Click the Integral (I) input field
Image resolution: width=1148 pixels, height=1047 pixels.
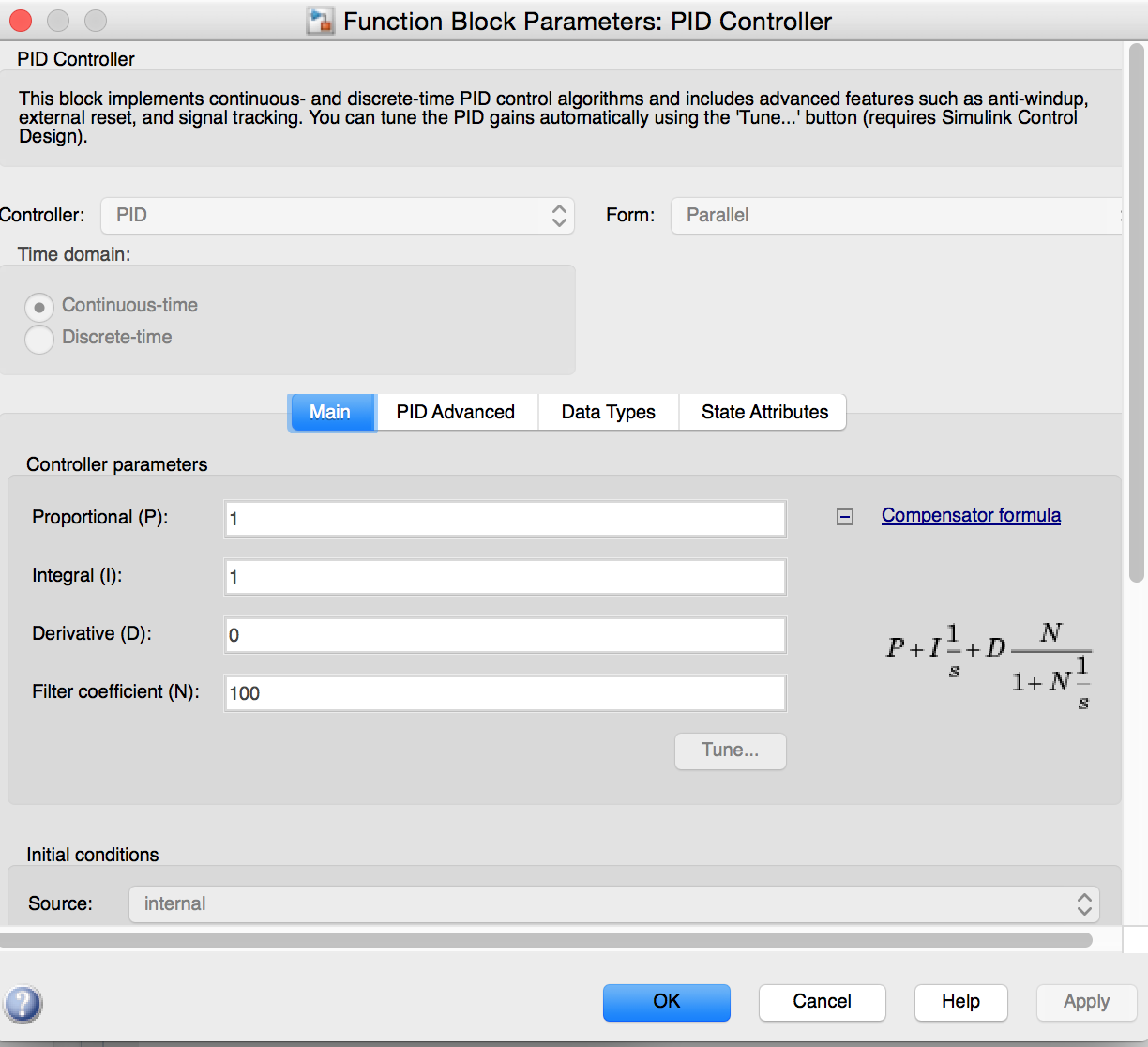pos(506,577)
